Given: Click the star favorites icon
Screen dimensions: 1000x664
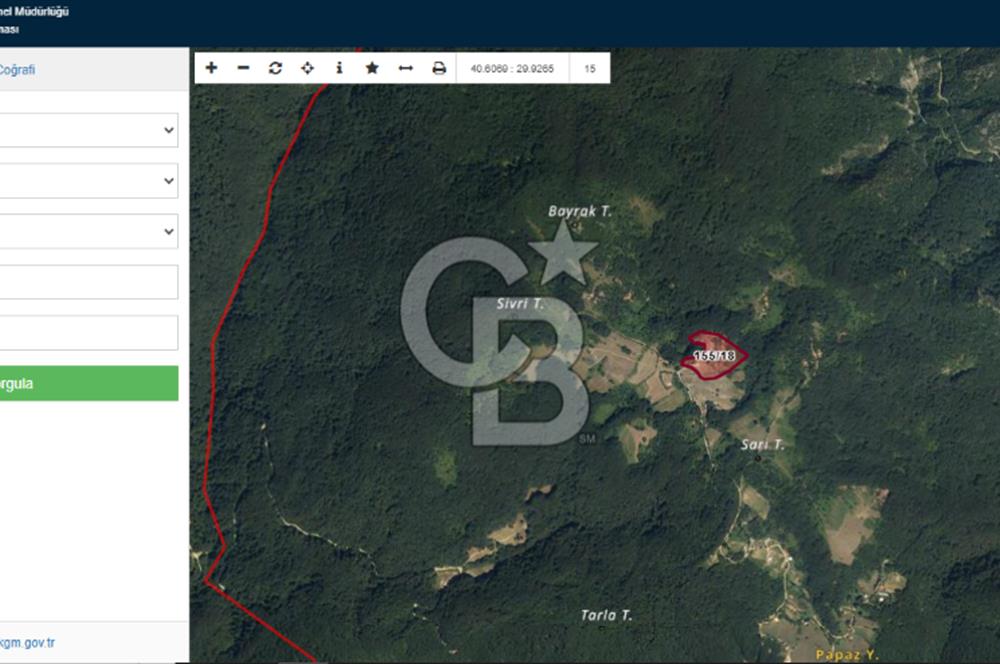Looking at the screenshot, I should coord(372,68).
